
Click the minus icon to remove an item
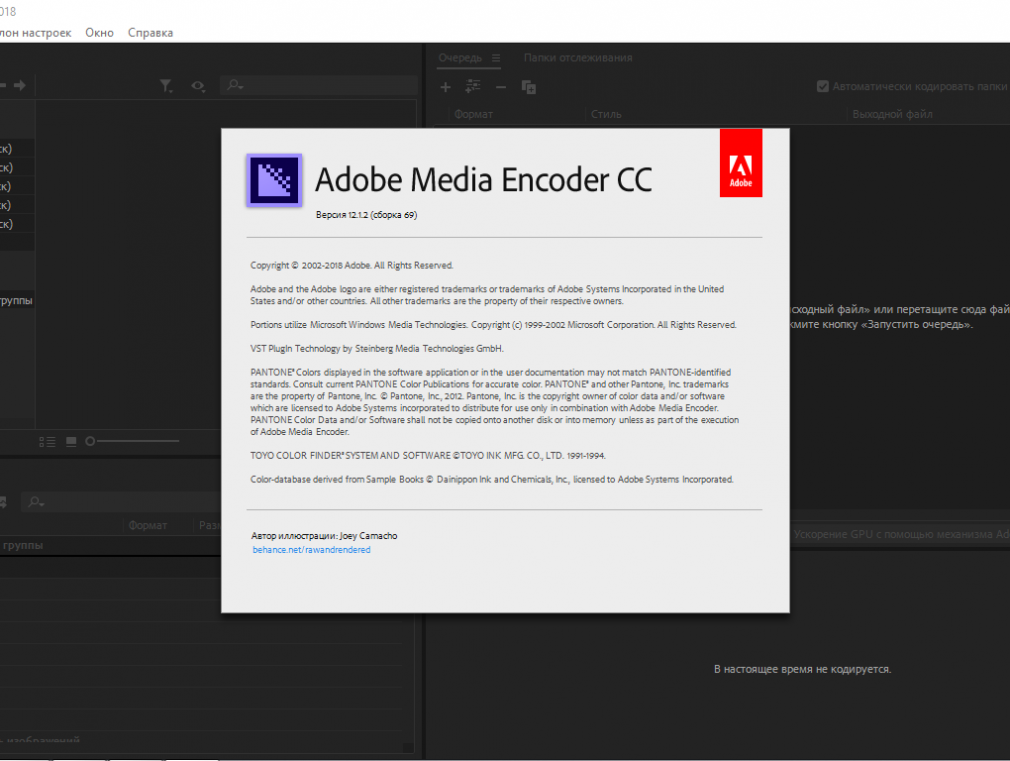[x=500, y=87]
